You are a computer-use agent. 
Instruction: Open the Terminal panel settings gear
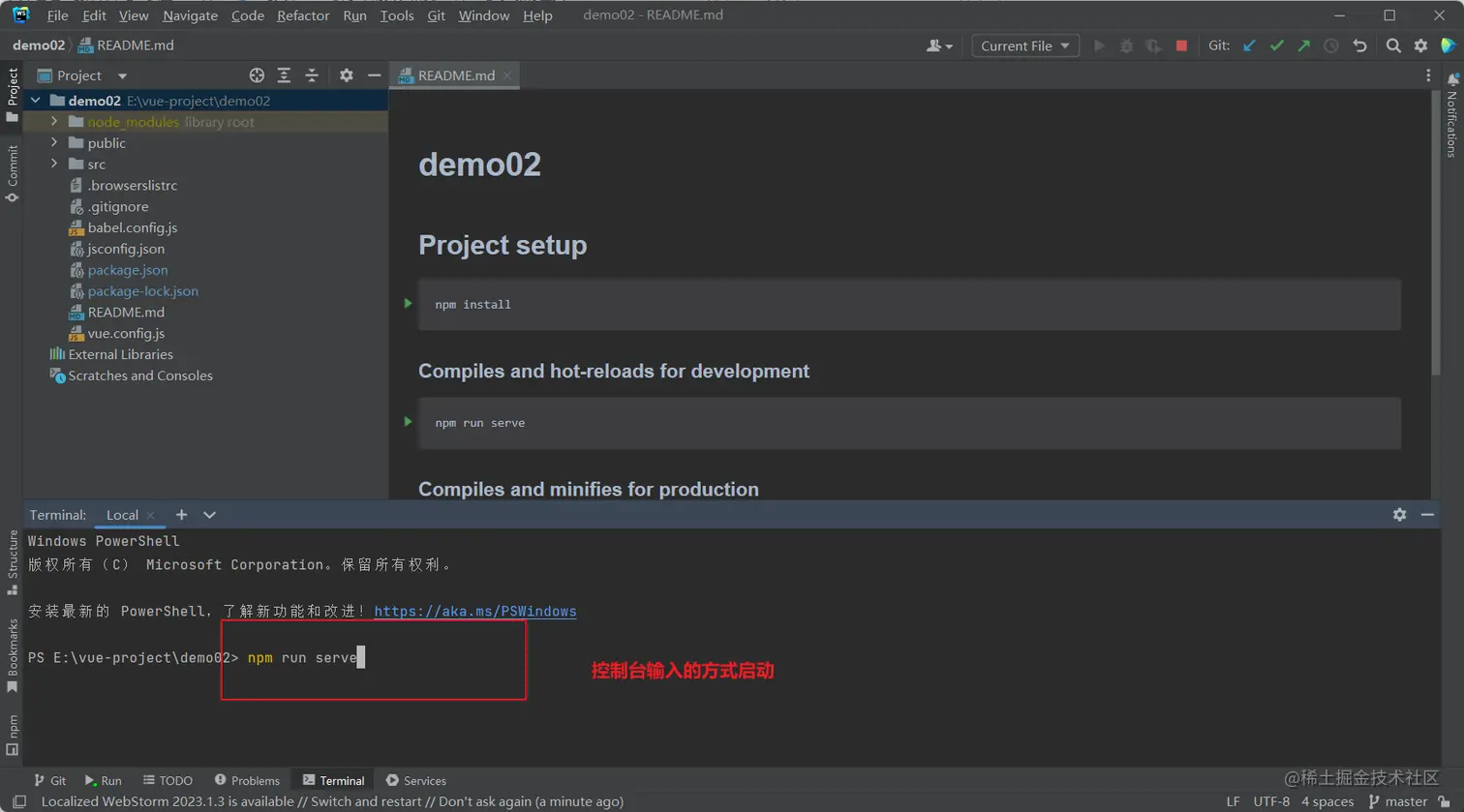(x=1399, y=515)
